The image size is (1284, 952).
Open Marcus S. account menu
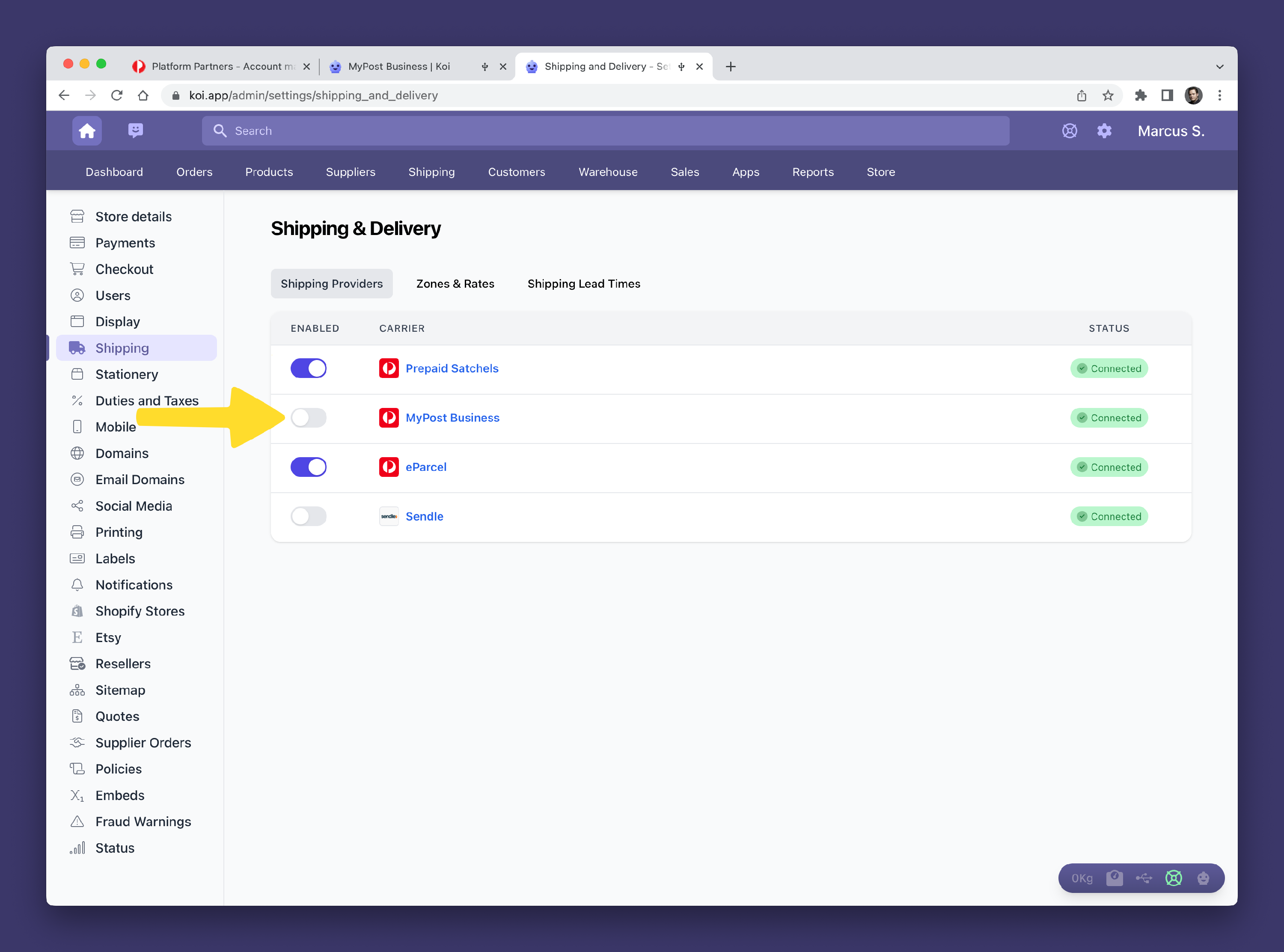coord(1171,131)
